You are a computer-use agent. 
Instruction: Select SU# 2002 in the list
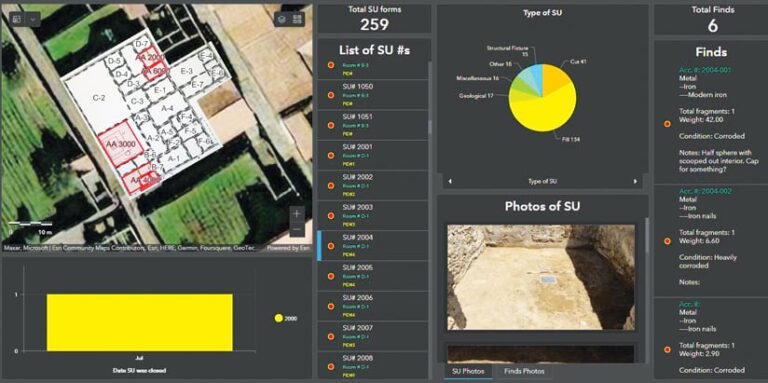373,185
